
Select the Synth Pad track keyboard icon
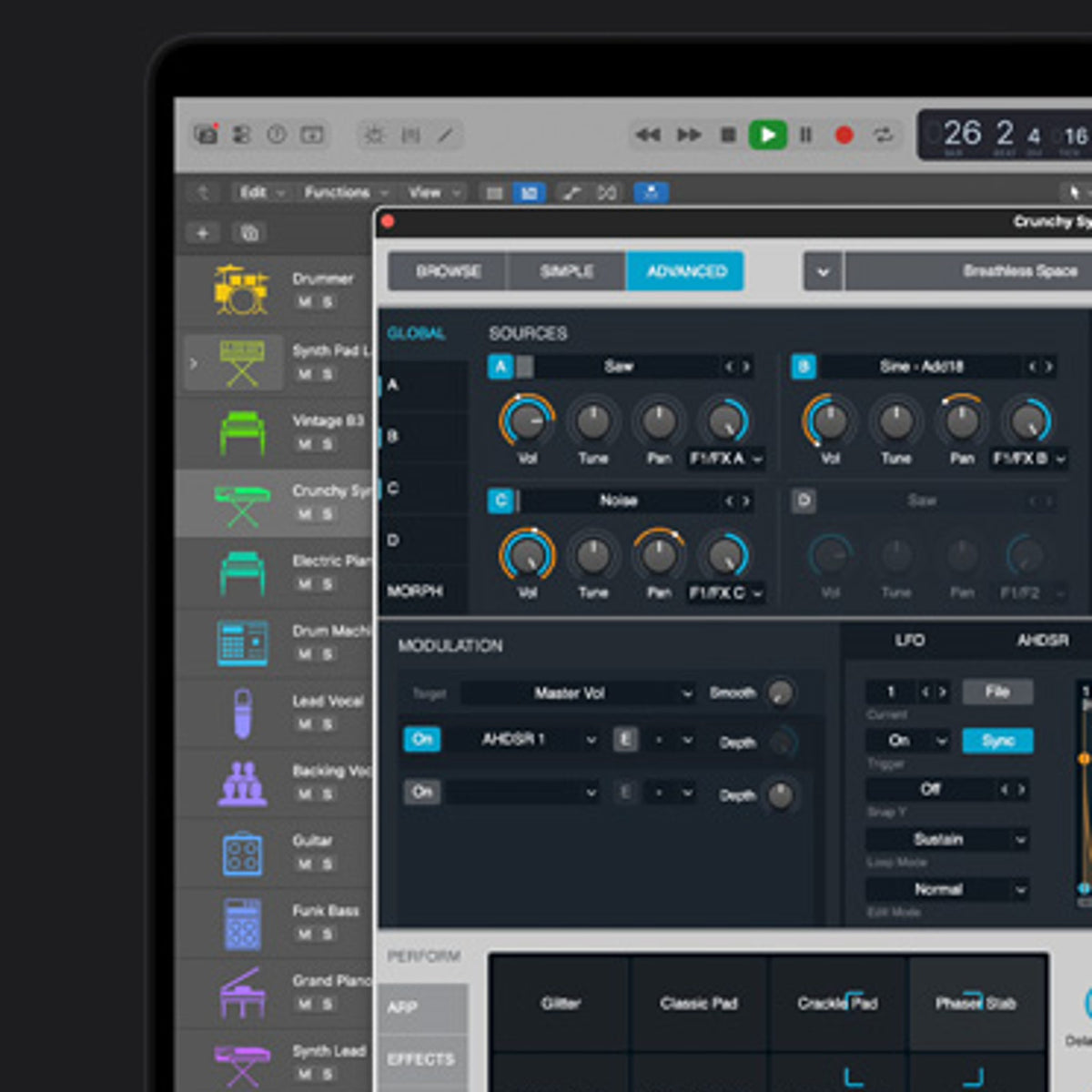(x=241, y=362)
